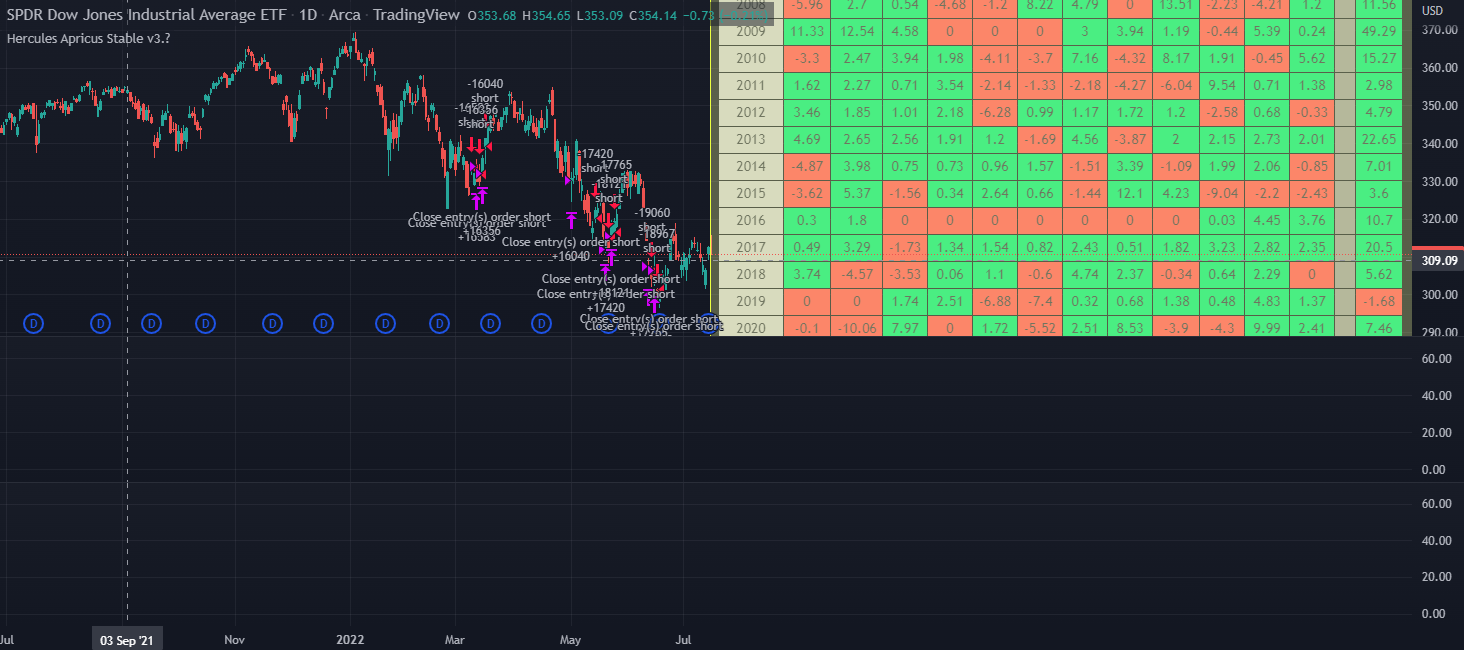Click the 12.1 cell in the 2015 row

1129,193
